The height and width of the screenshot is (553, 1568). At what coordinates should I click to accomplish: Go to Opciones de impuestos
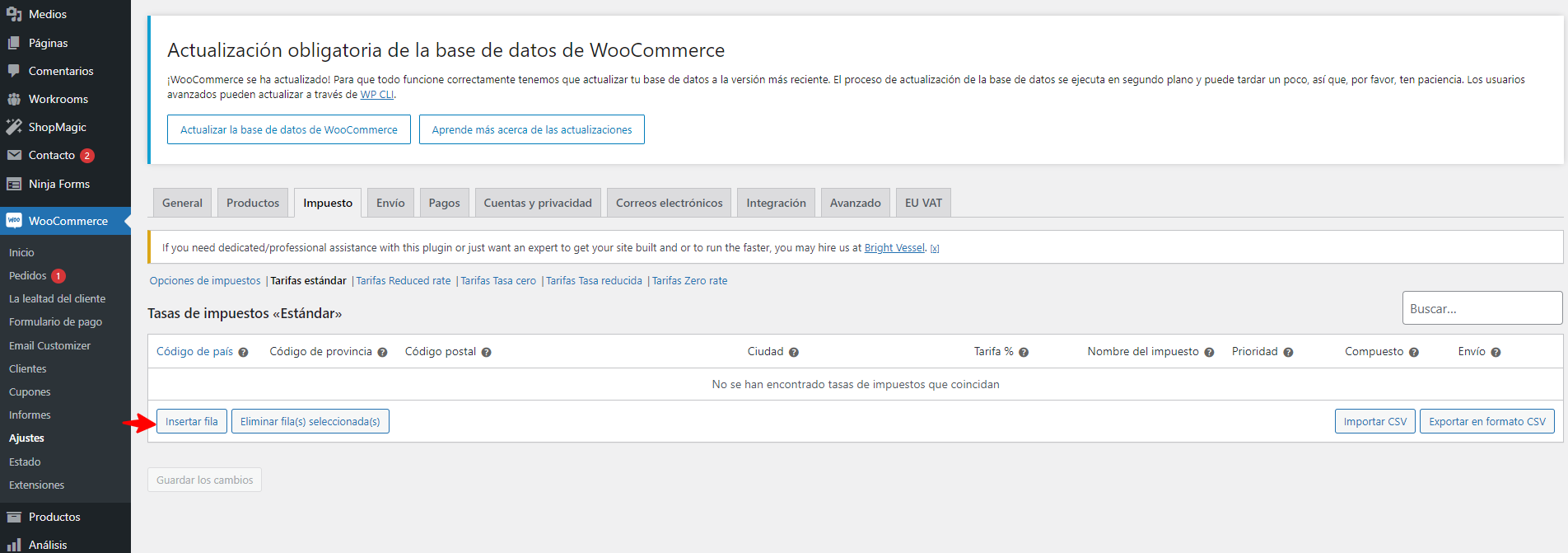205,281
